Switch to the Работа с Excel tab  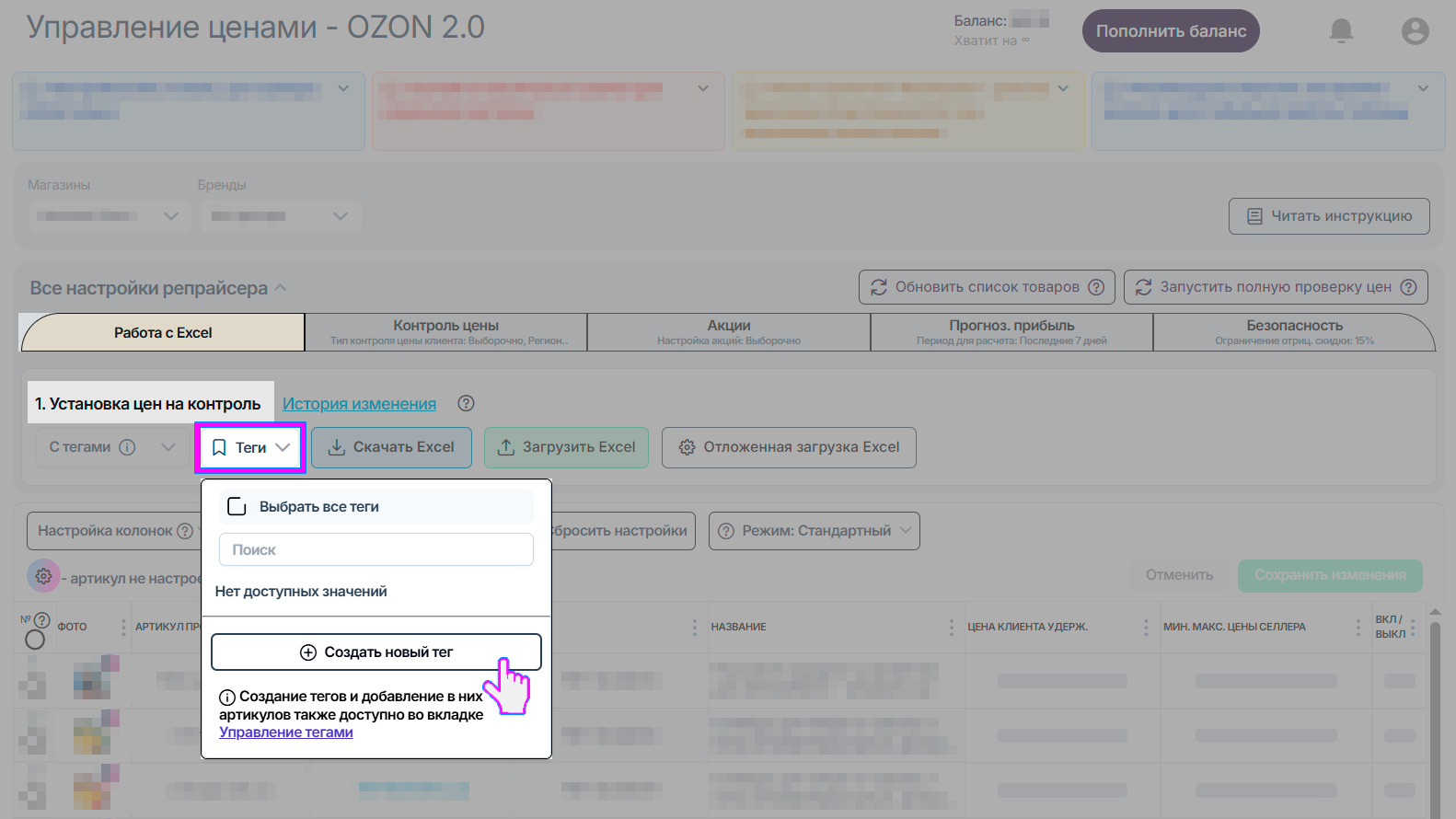163,332
